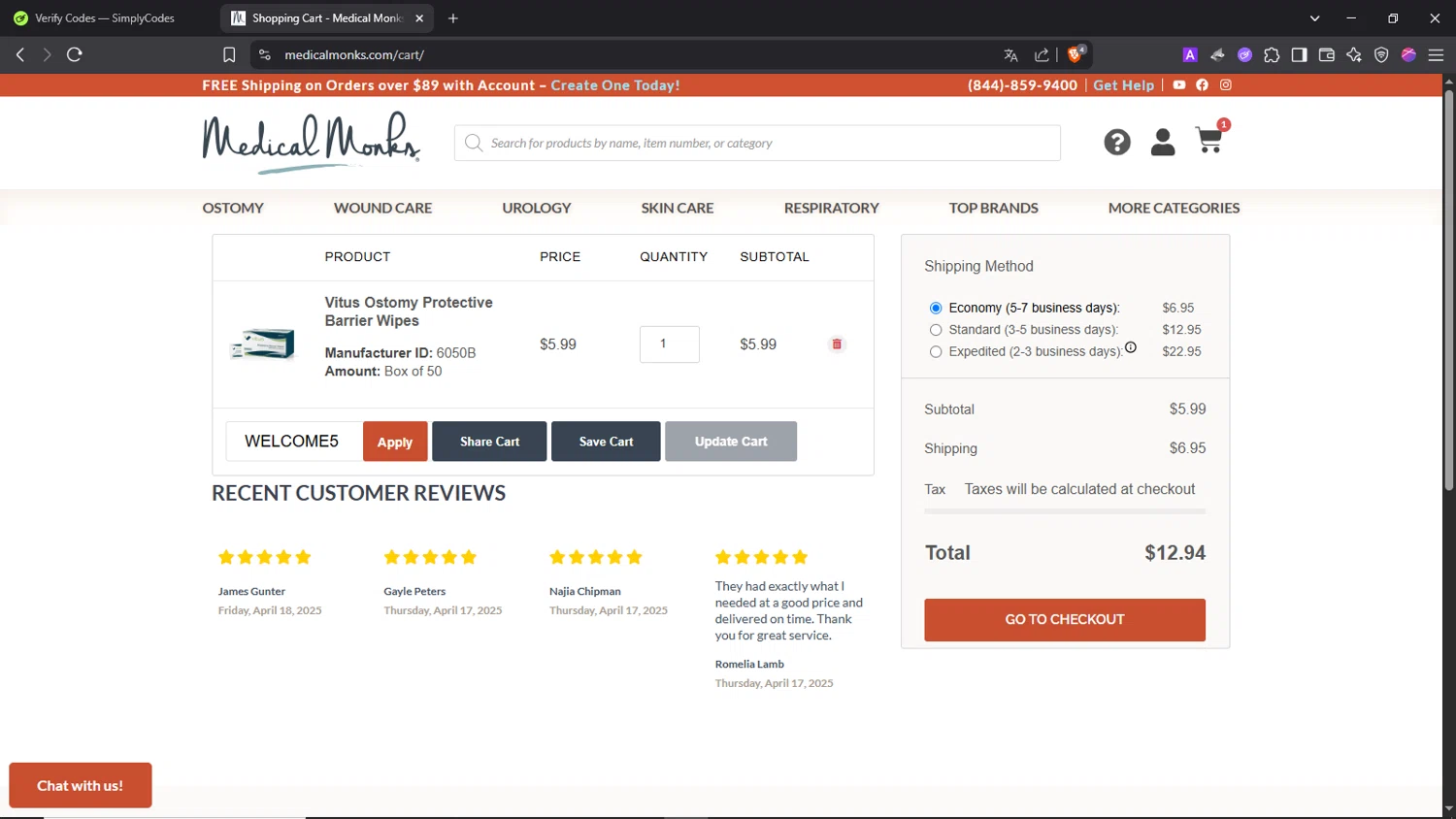
Task: Delete Vitus wipes with trash icon
Action: coord(837,344)
